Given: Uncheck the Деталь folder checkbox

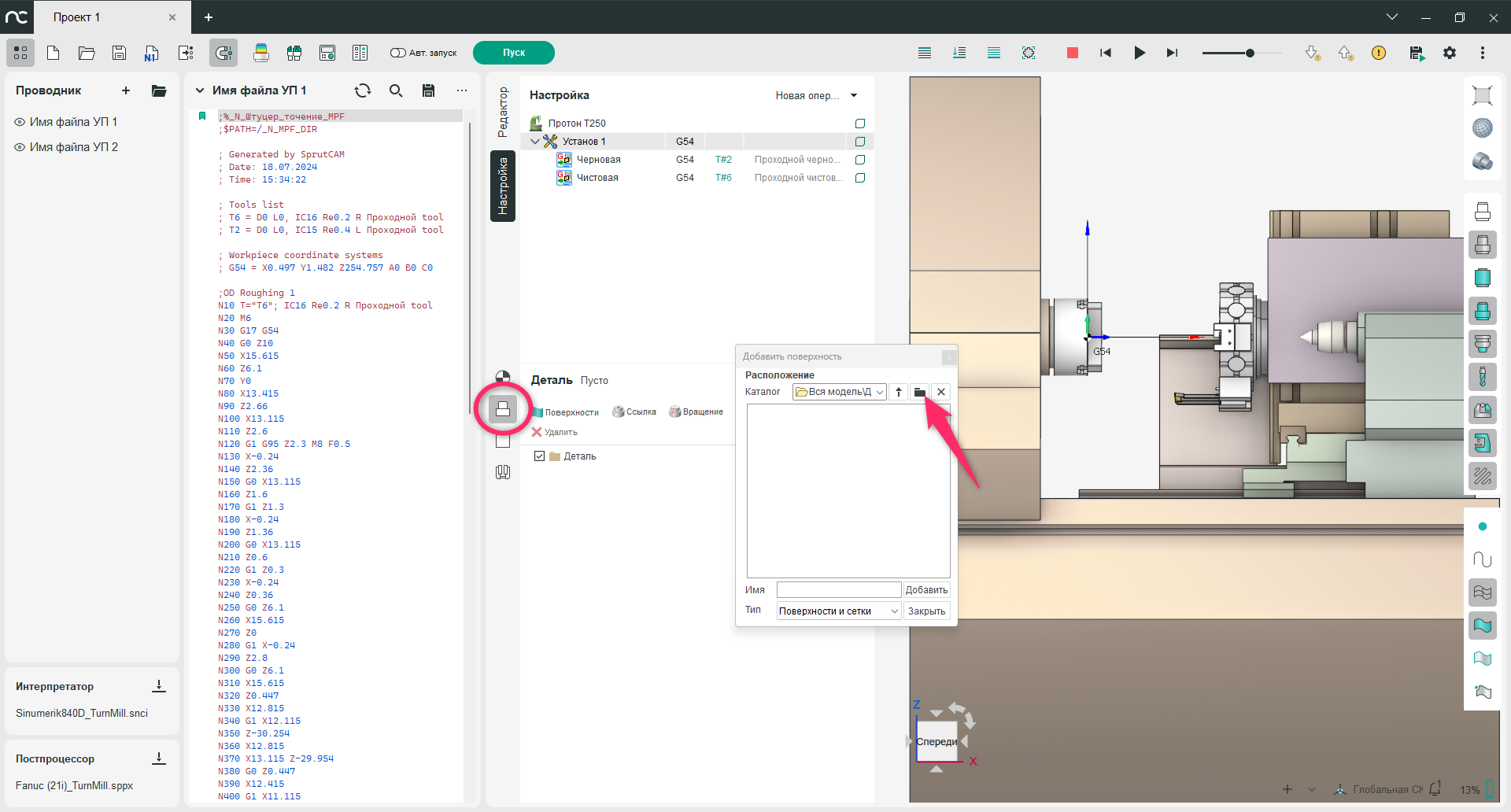Looking at the screenshot, I should point(540,456).
